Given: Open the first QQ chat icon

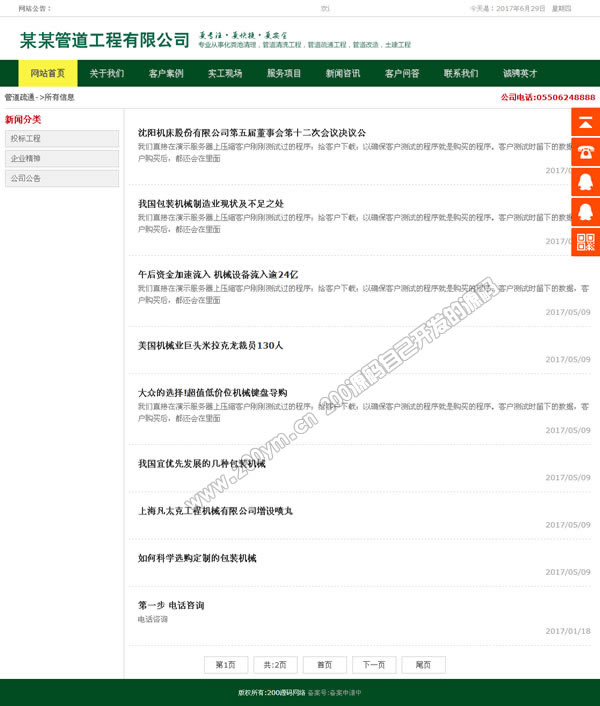Looking at the screenshot, I should click(x=586, y=182).
